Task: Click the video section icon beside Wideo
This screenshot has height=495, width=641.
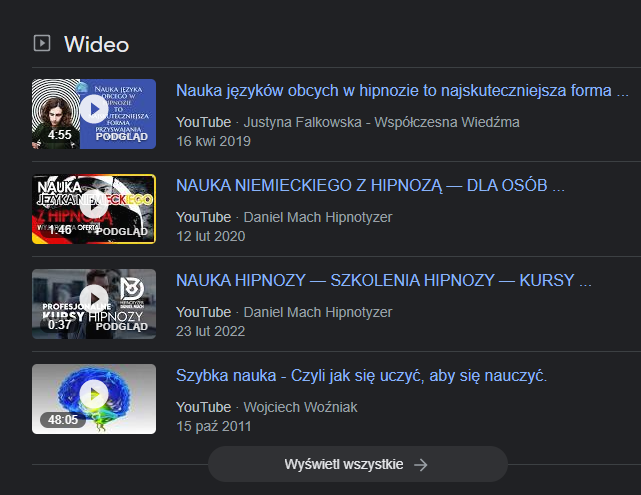Action: (x=42, y=43)
